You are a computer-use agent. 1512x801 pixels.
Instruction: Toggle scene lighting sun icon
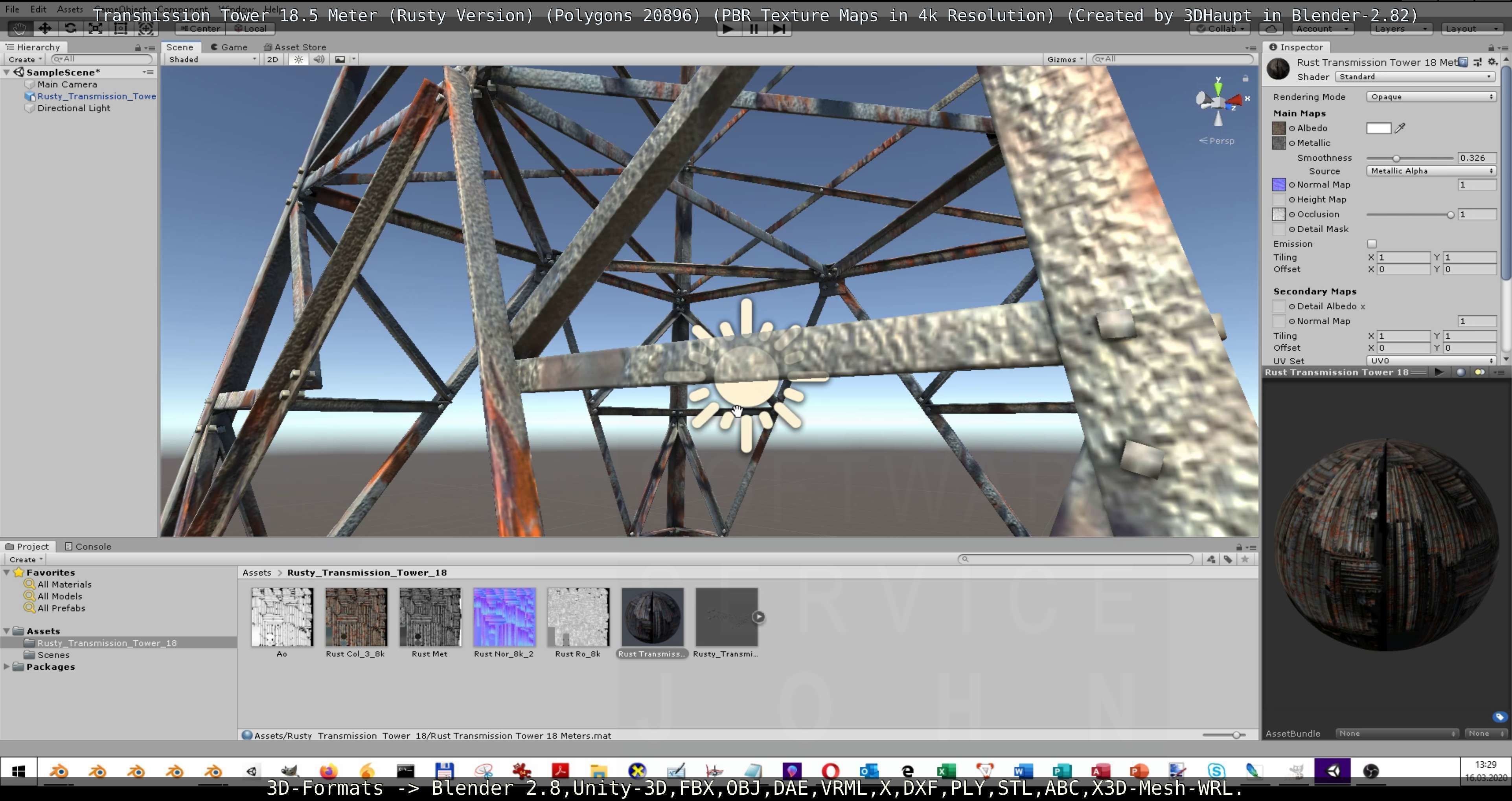[299, 59]
